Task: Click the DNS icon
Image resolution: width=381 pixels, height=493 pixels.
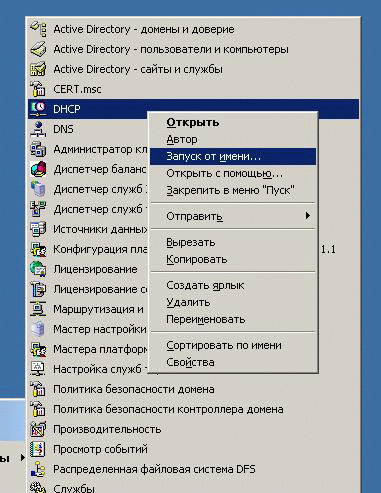Action: [38, 129]
